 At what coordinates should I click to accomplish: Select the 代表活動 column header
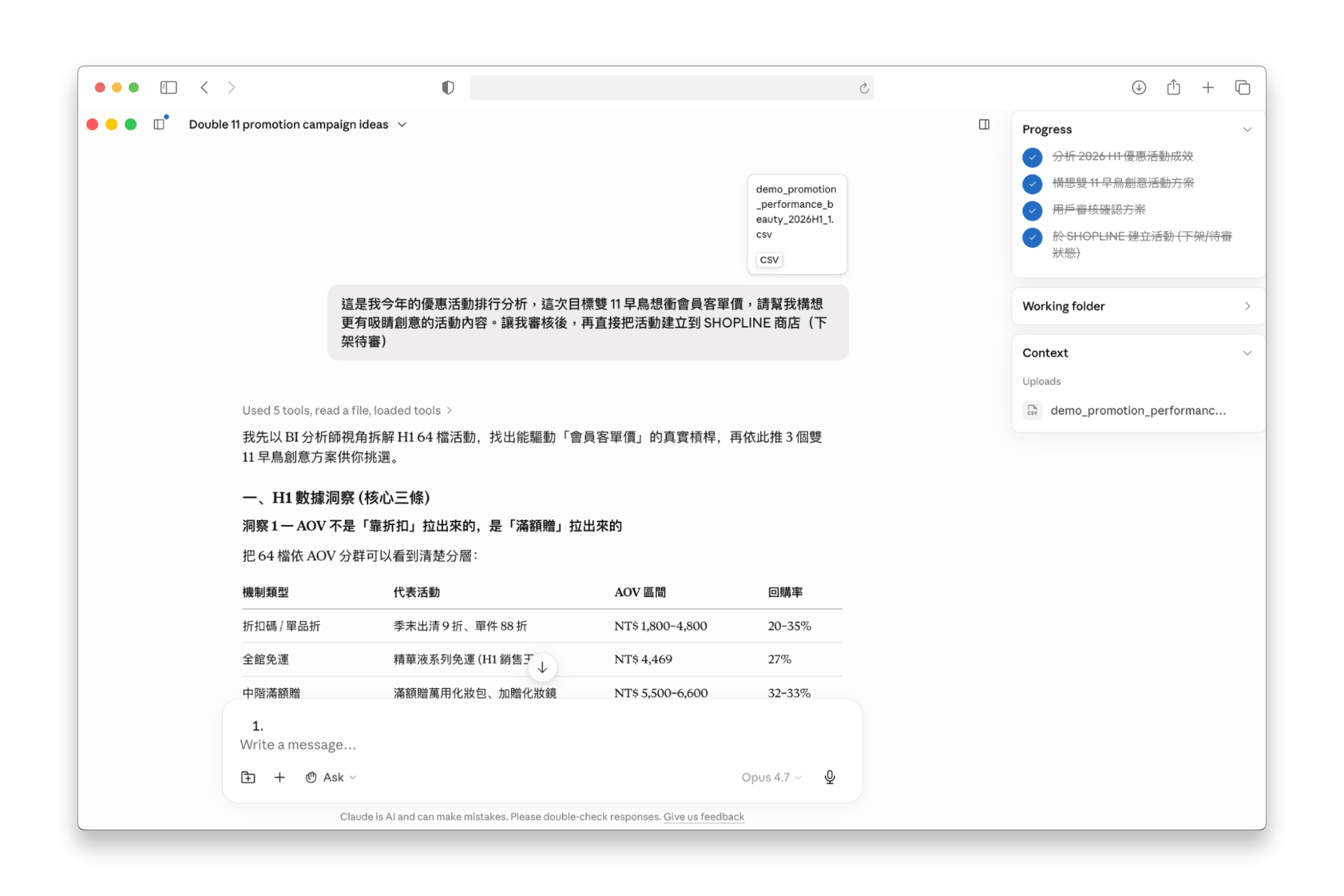pos(416,592)
